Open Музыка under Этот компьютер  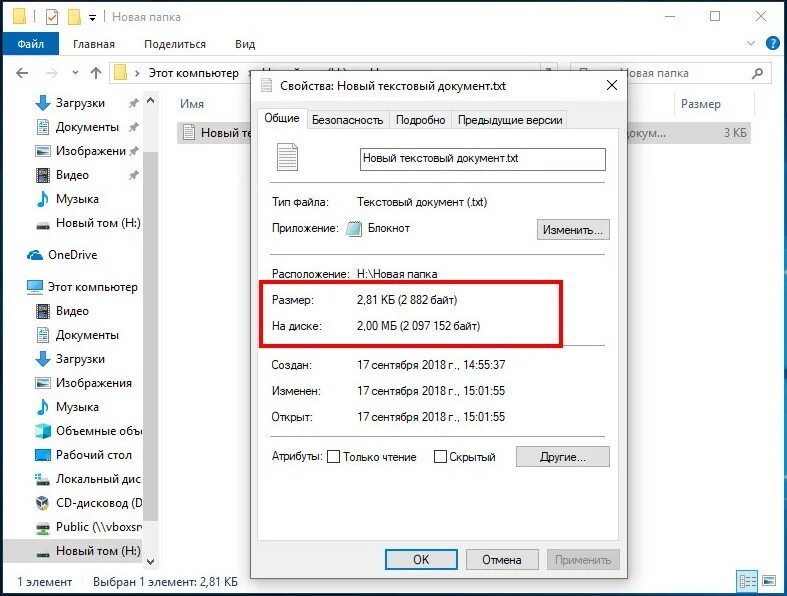click(x=77, y=407)
